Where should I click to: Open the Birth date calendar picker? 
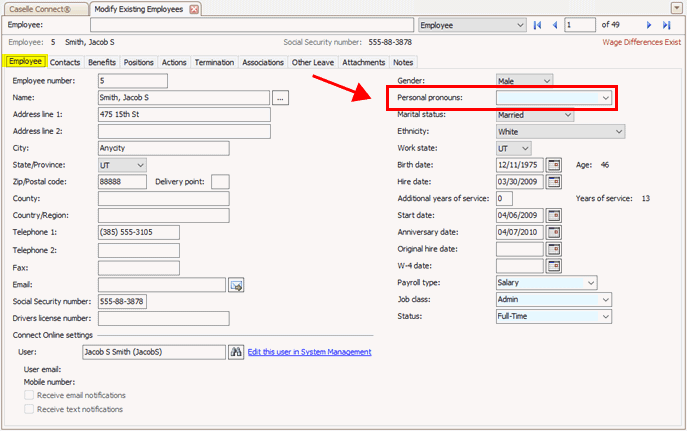click(x=553, y=165)
